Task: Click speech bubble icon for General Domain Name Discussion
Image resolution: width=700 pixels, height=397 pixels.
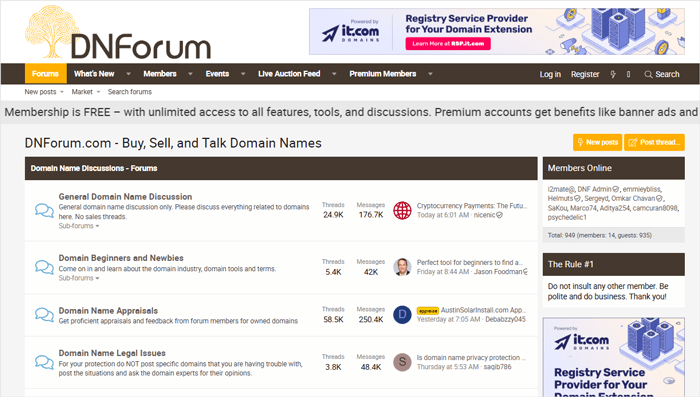Action: point(44,210)
